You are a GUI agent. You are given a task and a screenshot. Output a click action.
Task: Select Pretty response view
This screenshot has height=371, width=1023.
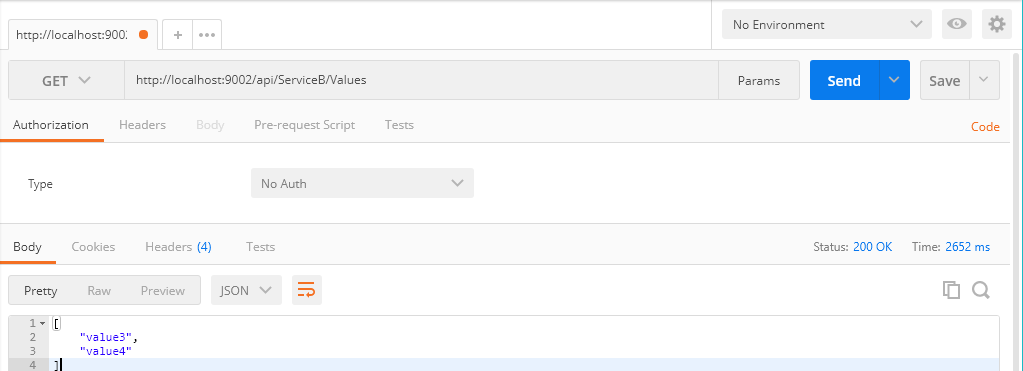click(40, 291)
